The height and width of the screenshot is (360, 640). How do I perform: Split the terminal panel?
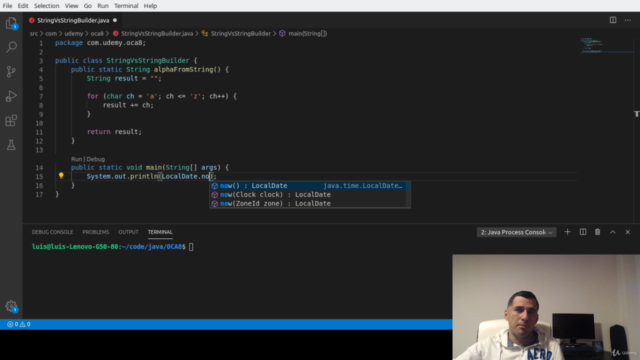[583, 232]
